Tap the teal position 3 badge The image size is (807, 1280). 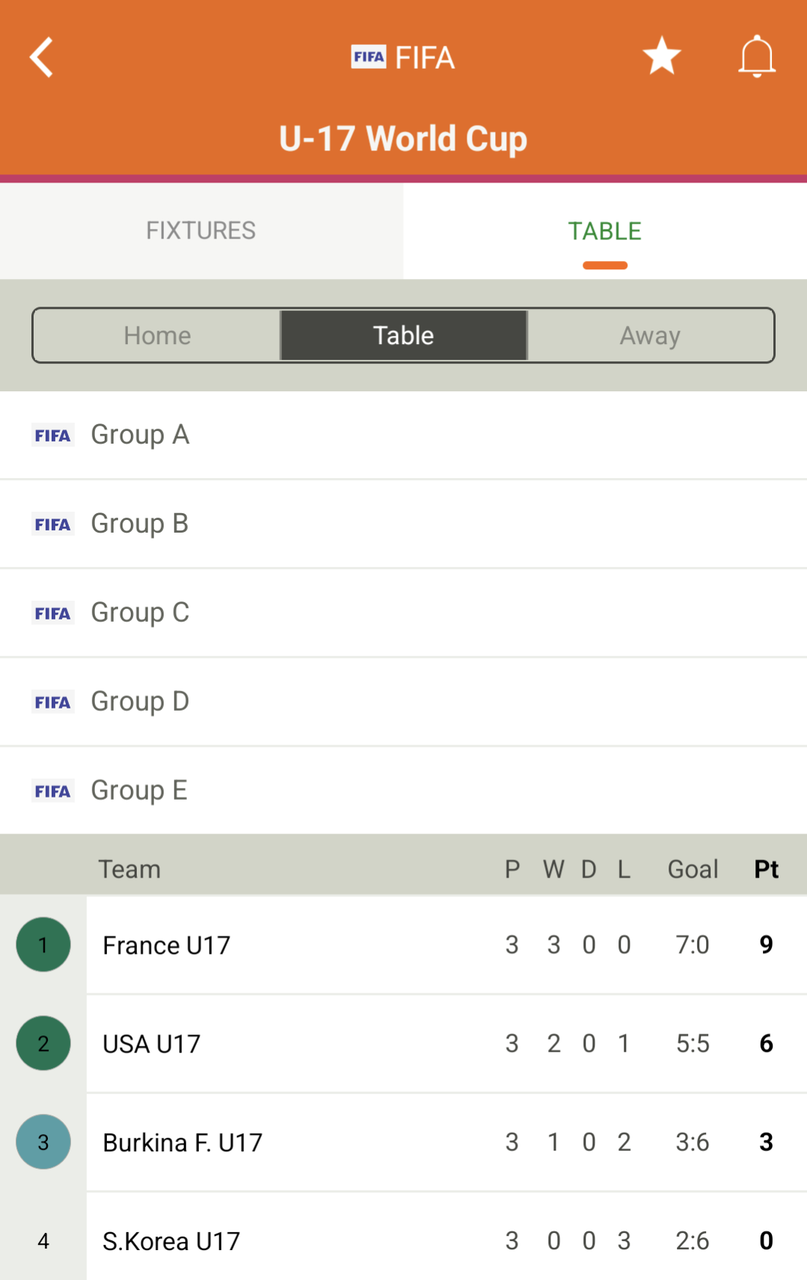pyautogui.click(x=43, y=1142)
